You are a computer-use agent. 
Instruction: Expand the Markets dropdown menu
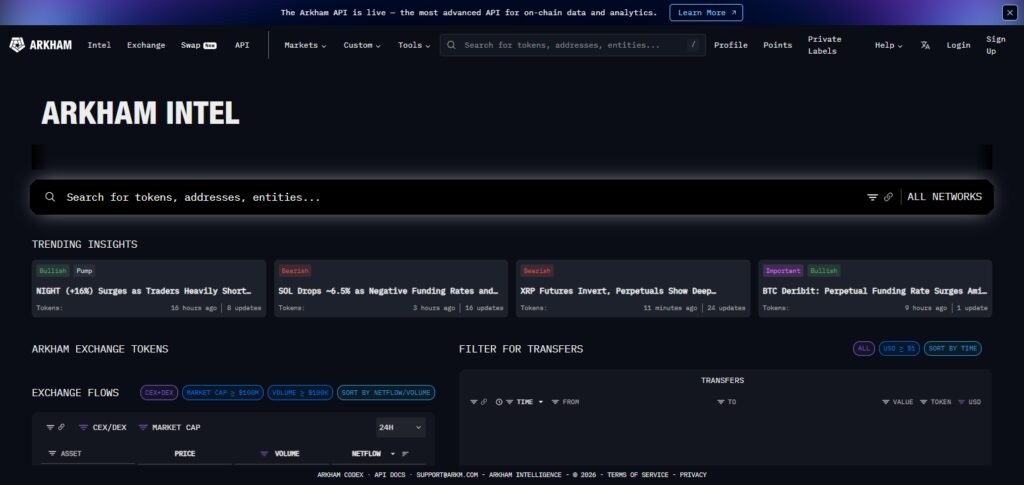(x=305, y=45)
